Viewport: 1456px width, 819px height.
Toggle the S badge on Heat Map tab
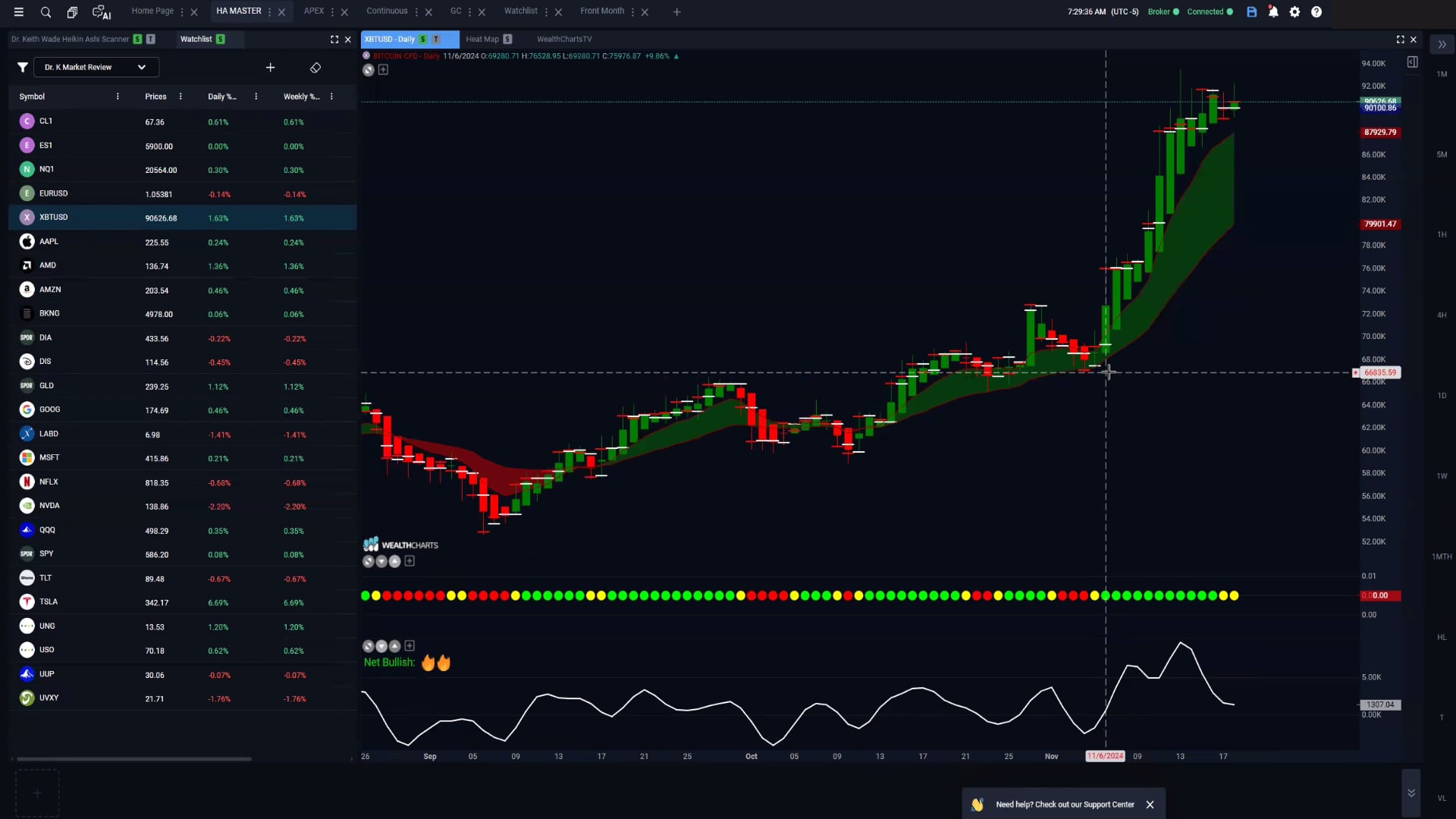click(x=508, y=39)
